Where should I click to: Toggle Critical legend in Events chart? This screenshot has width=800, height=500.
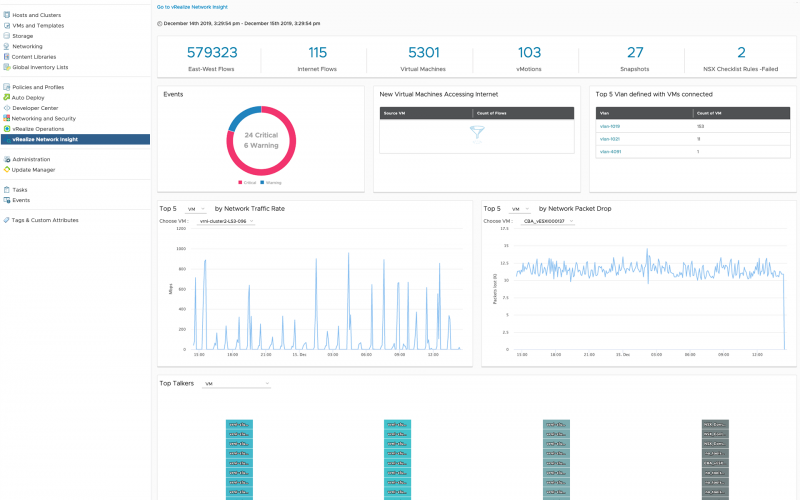click(247, 183)
